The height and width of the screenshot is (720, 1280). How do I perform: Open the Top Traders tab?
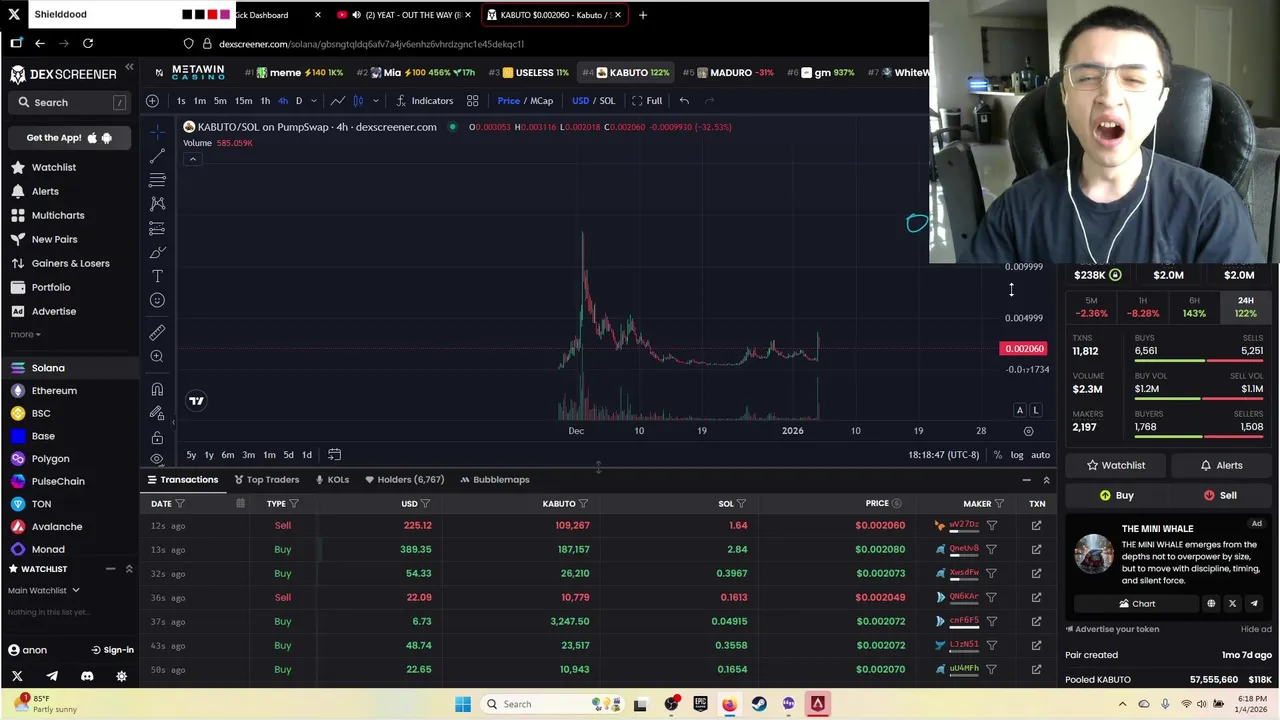coord(266,479)
